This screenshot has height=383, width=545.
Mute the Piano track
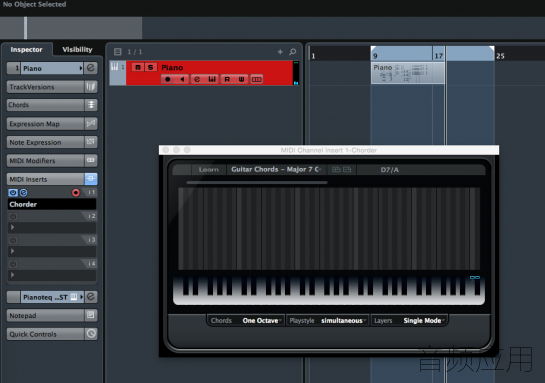pyautogui.click(x=138, y=67)
